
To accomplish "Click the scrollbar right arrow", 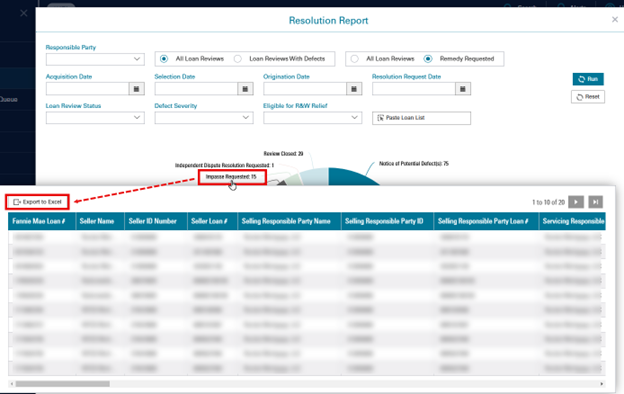I will 601,384.
